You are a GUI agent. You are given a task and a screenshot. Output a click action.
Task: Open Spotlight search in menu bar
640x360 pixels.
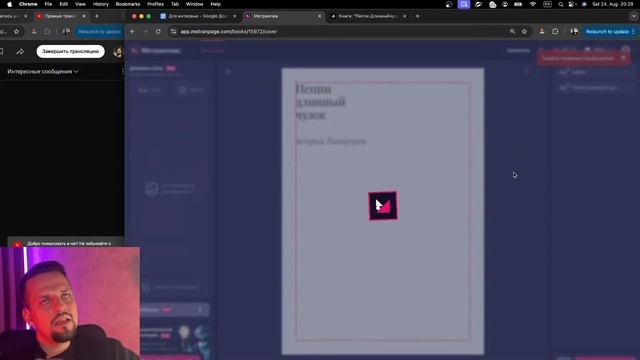[560, 4]
